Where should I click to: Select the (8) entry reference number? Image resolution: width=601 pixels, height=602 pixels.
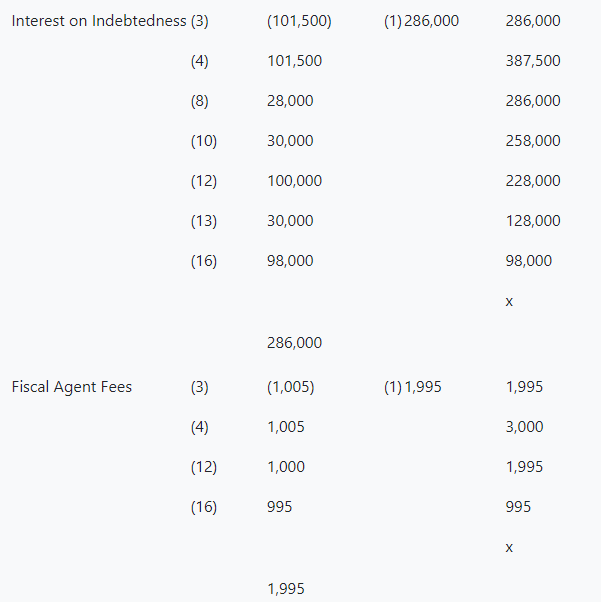[200, 101]
